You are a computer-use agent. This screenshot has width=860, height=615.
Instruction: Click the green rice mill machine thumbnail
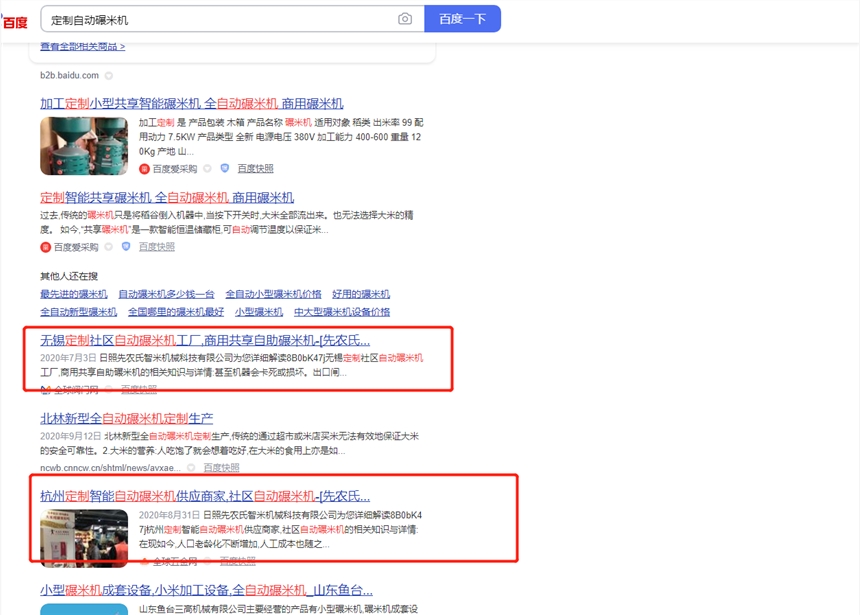84,146
